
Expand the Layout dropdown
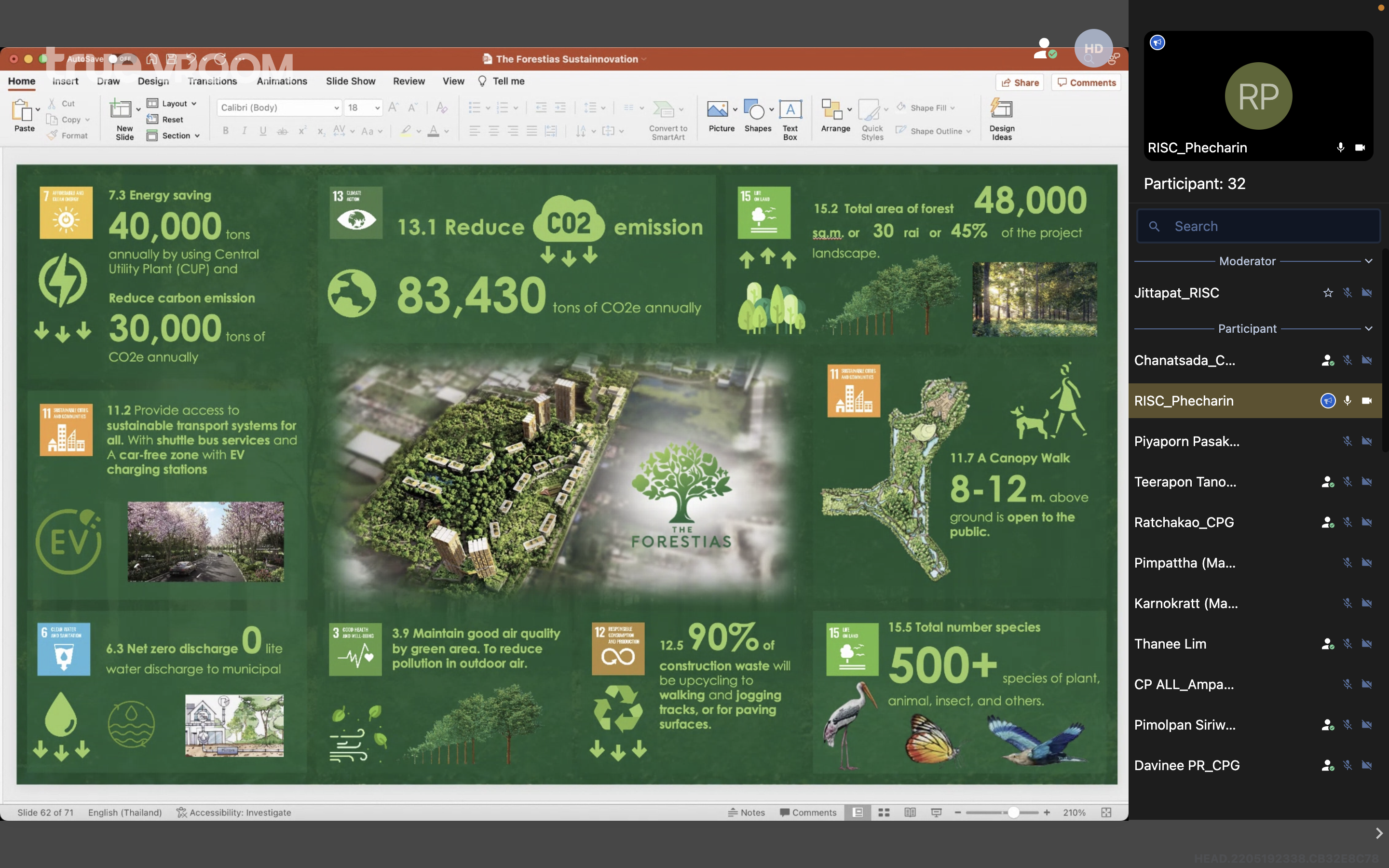[x=194, y=104]
